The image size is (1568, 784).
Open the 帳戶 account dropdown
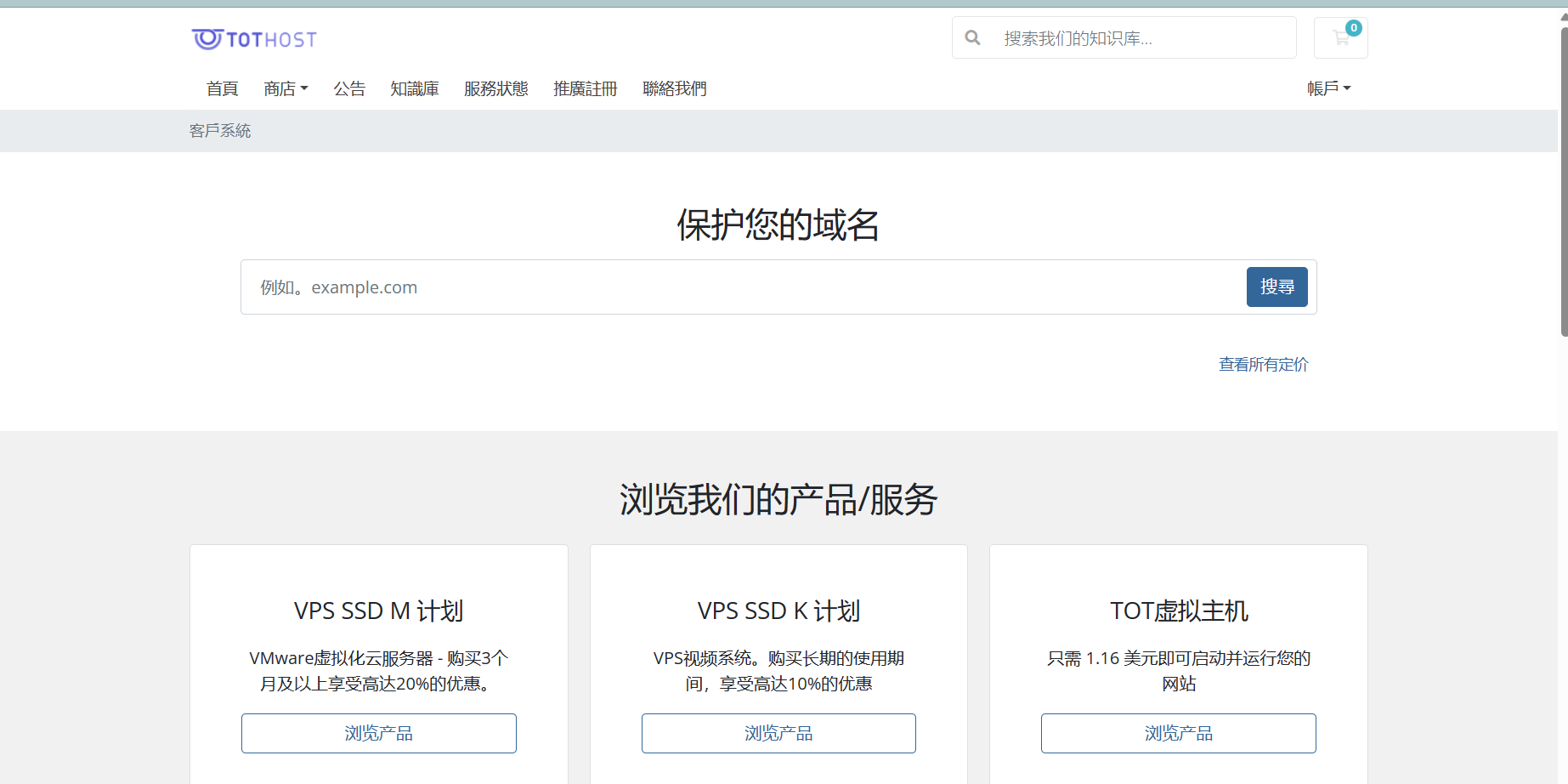tap(1328, 88)
